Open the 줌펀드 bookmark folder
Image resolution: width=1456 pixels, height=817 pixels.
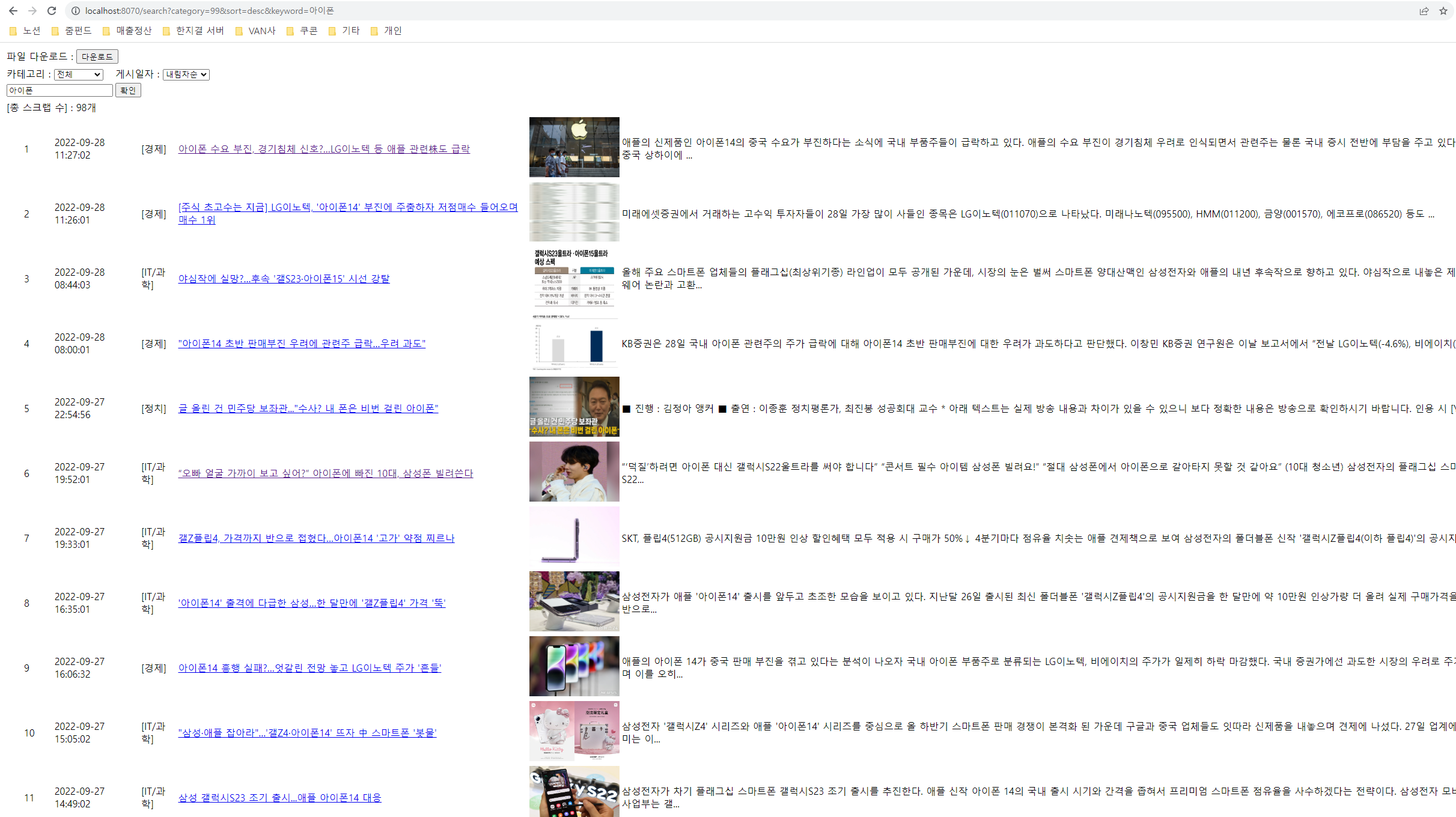coord(72,31)
